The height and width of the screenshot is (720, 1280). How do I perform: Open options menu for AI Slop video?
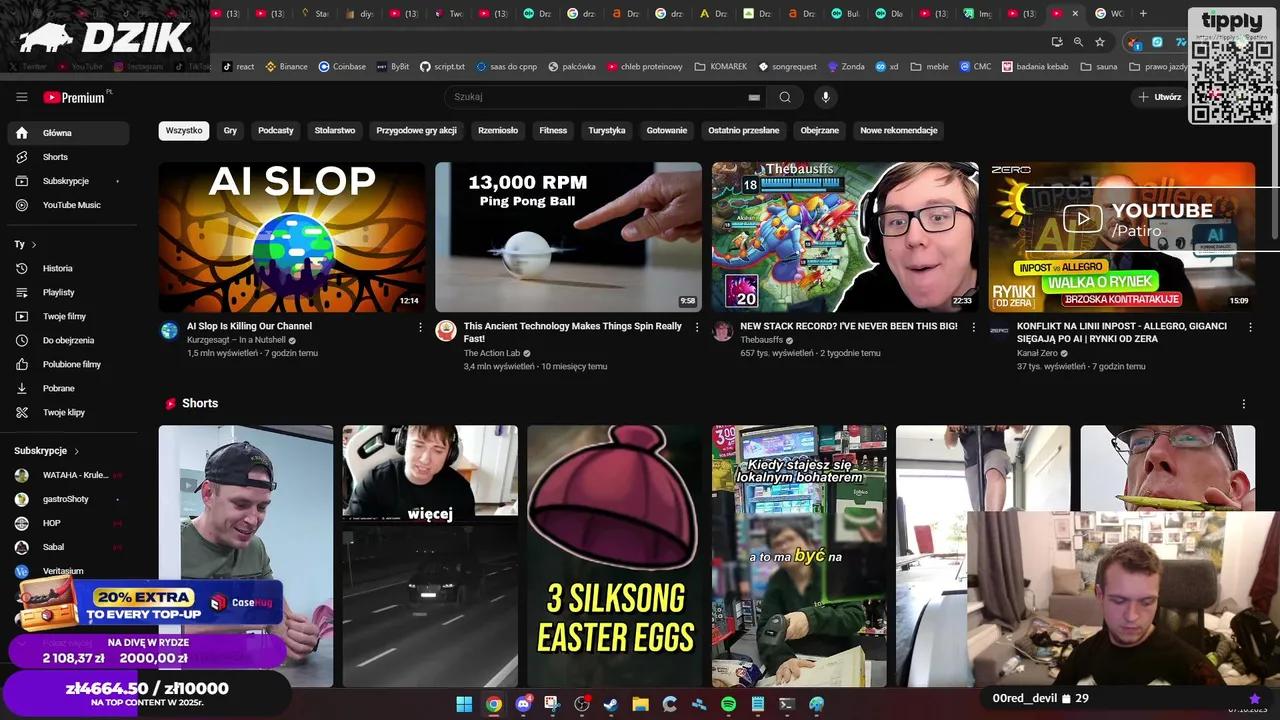420,327
